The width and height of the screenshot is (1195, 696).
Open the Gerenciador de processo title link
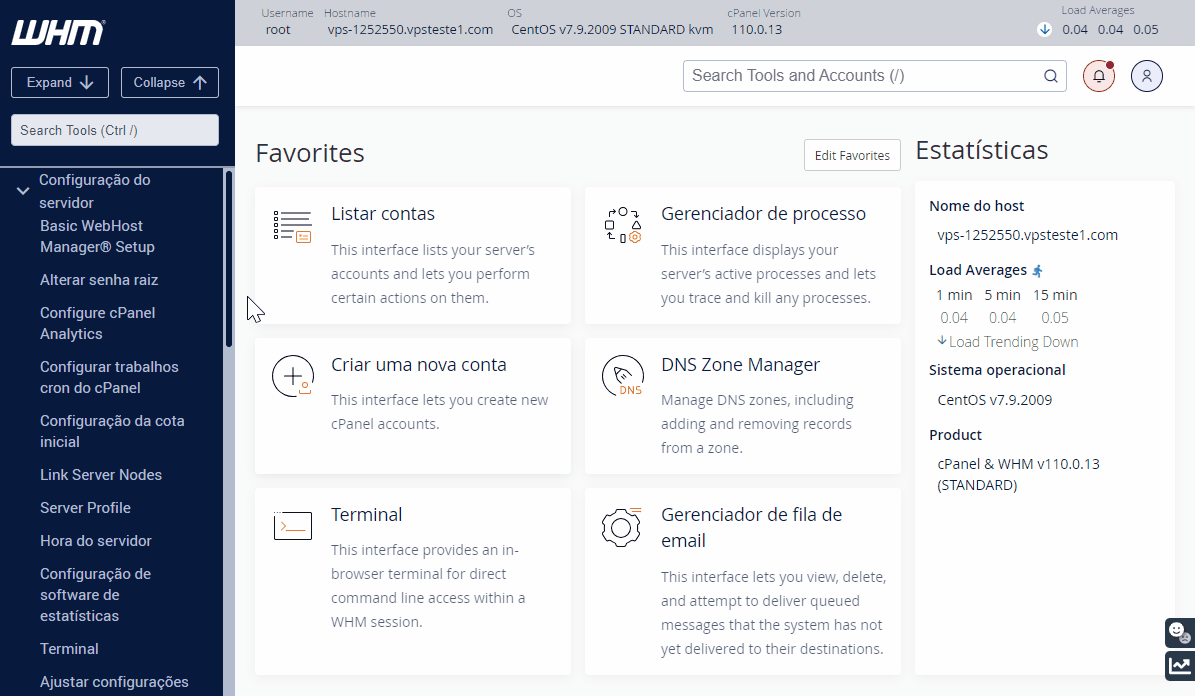click(x=763, y=213)
